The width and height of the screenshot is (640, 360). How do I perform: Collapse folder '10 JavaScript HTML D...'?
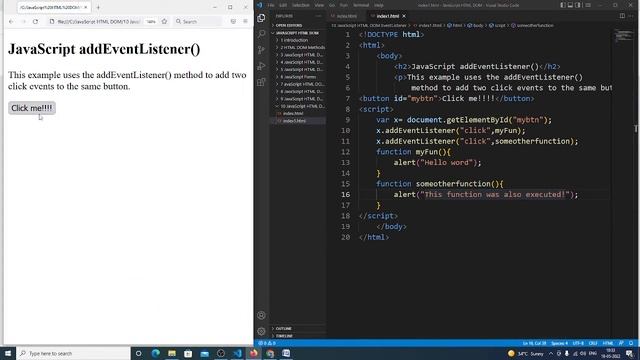click(x=301, y=106)
